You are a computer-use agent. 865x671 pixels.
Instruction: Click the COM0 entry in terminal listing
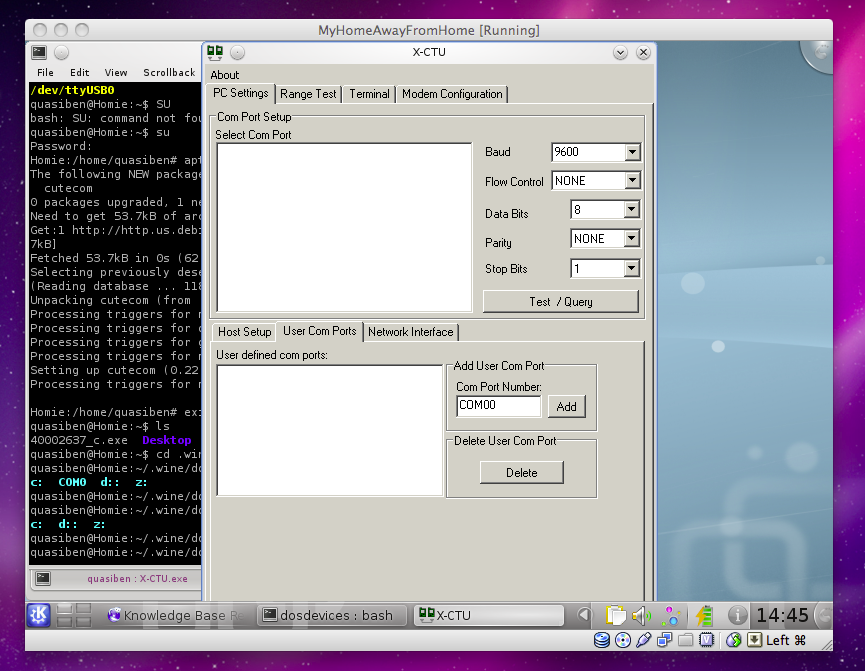72,482
